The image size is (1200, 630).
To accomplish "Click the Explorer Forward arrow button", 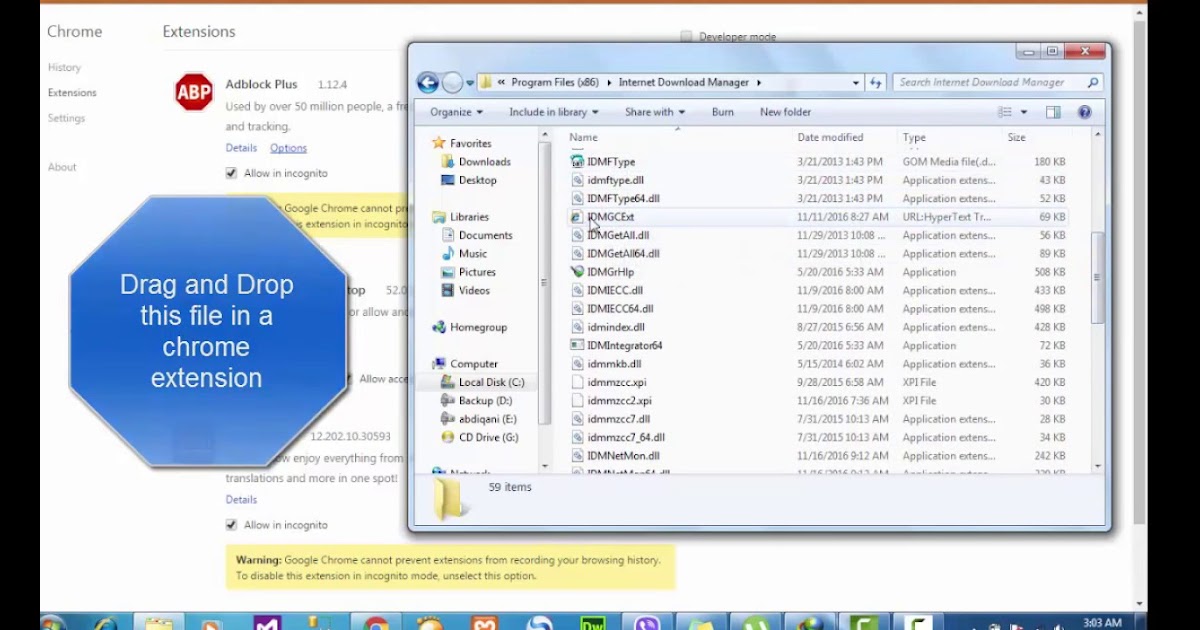I will (452, 83).
